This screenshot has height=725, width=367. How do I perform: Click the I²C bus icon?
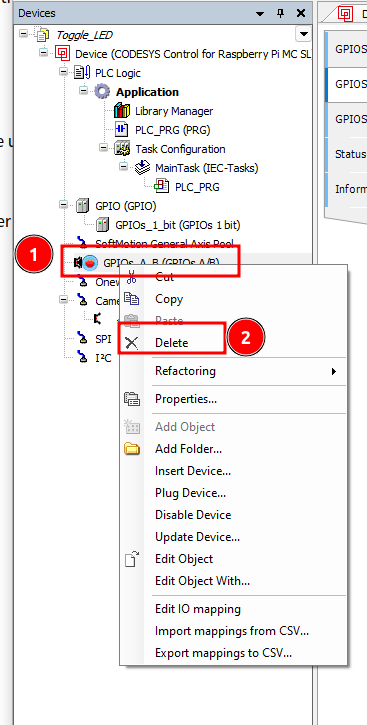point(83,358)
